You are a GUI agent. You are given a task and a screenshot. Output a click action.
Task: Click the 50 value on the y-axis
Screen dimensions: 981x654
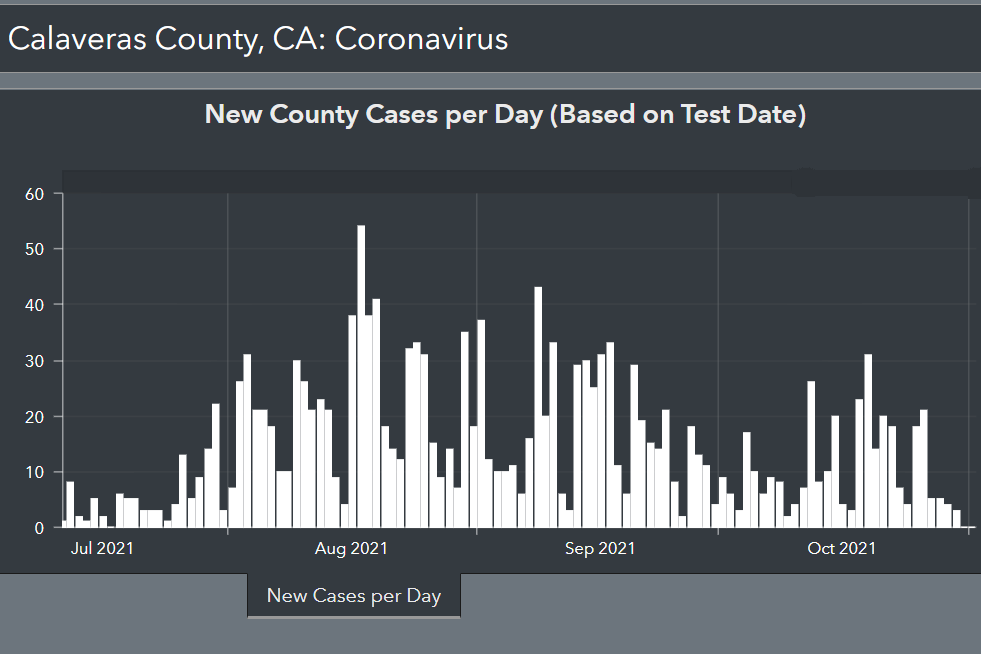[x=35, y=249]
